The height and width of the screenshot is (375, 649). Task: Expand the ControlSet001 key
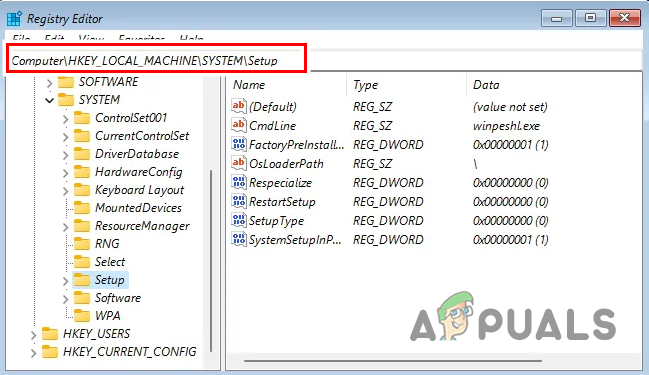[65, 119]
